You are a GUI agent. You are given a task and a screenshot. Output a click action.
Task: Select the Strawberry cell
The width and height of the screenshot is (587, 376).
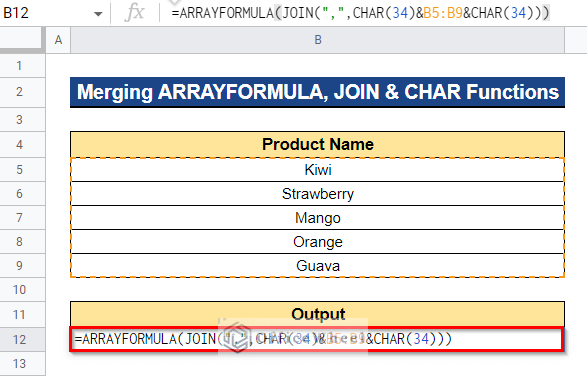317,194
